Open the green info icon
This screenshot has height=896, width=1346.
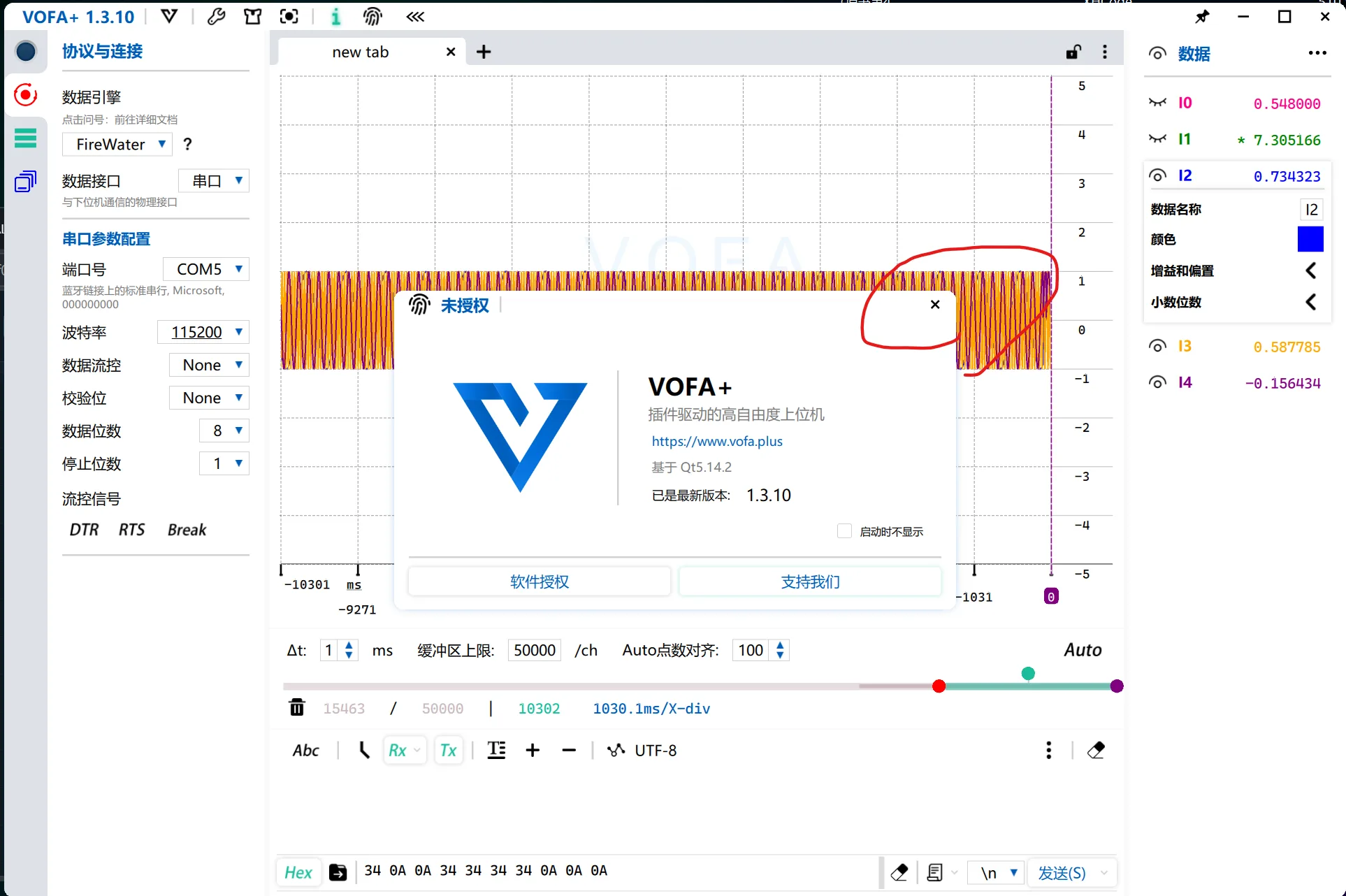335,16
